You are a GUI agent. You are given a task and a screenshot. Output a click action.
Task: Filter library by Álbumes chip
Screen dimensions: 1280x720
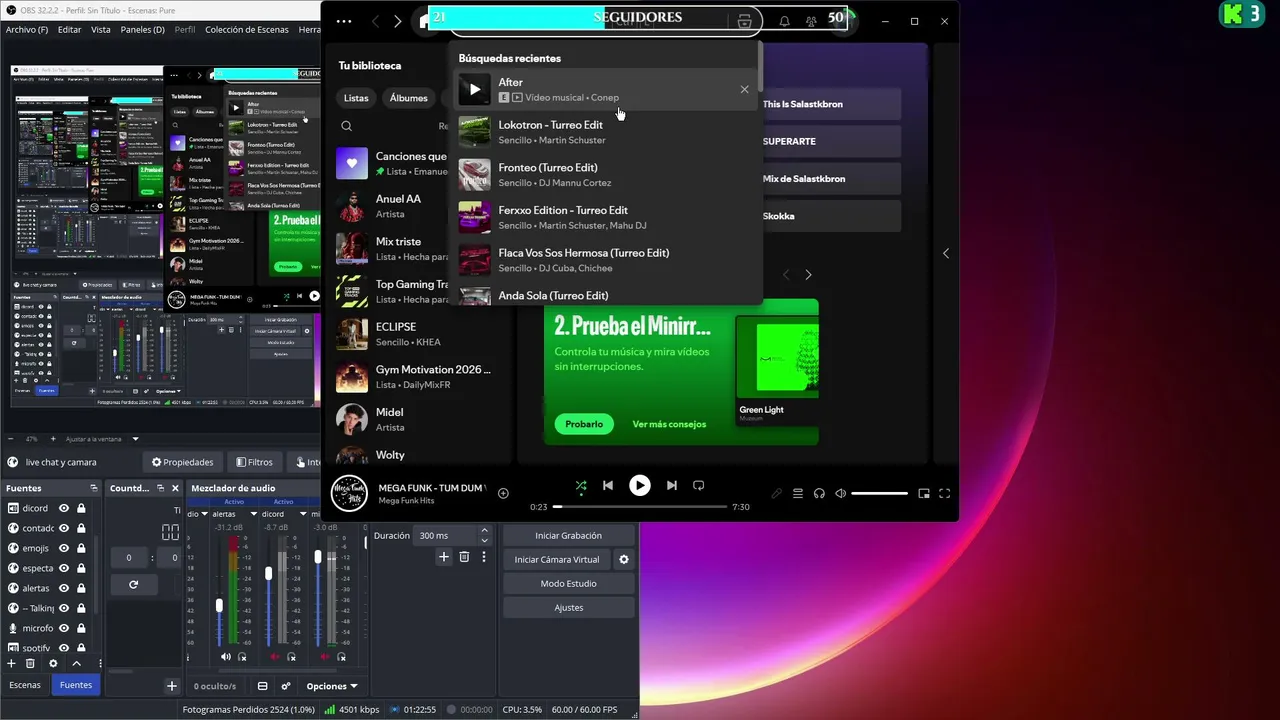[x=408, y=98]
